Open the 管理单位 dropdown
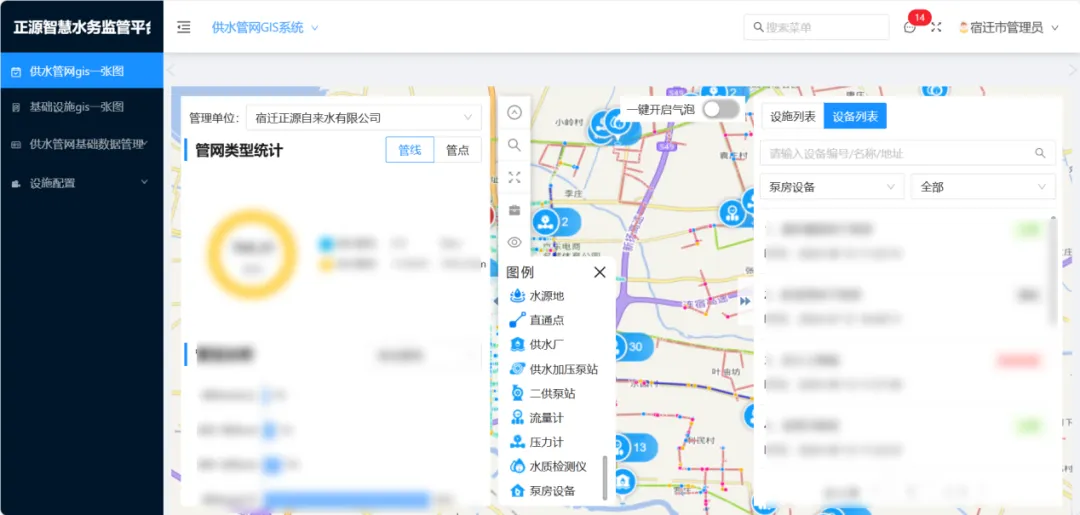Image resolution: width=1080 pixels, height=515 pixels. point(363,118)
